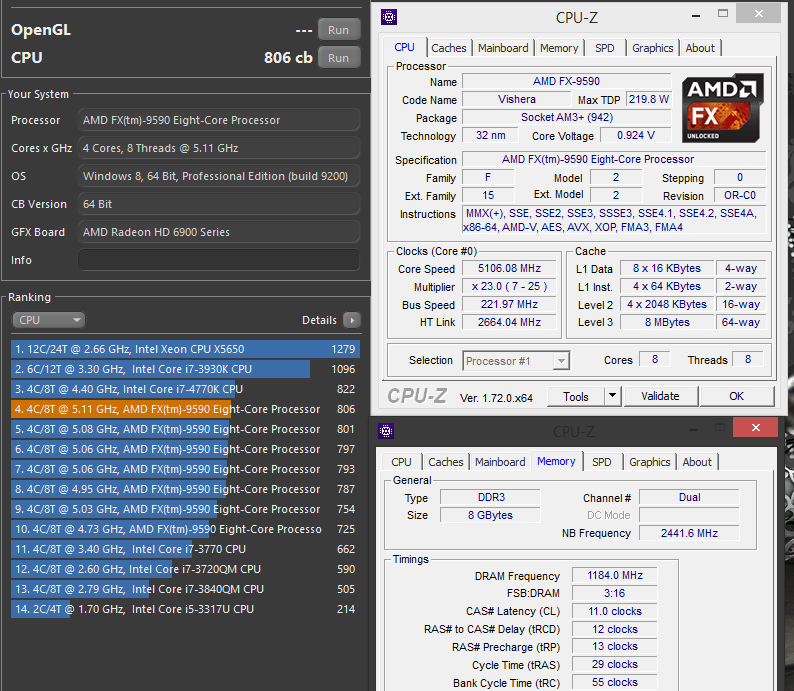The width and height of the screenshot is (794, 691).
Task: Open Memory tab in top CPU-Z window
Action: click(x=559, y=48)
